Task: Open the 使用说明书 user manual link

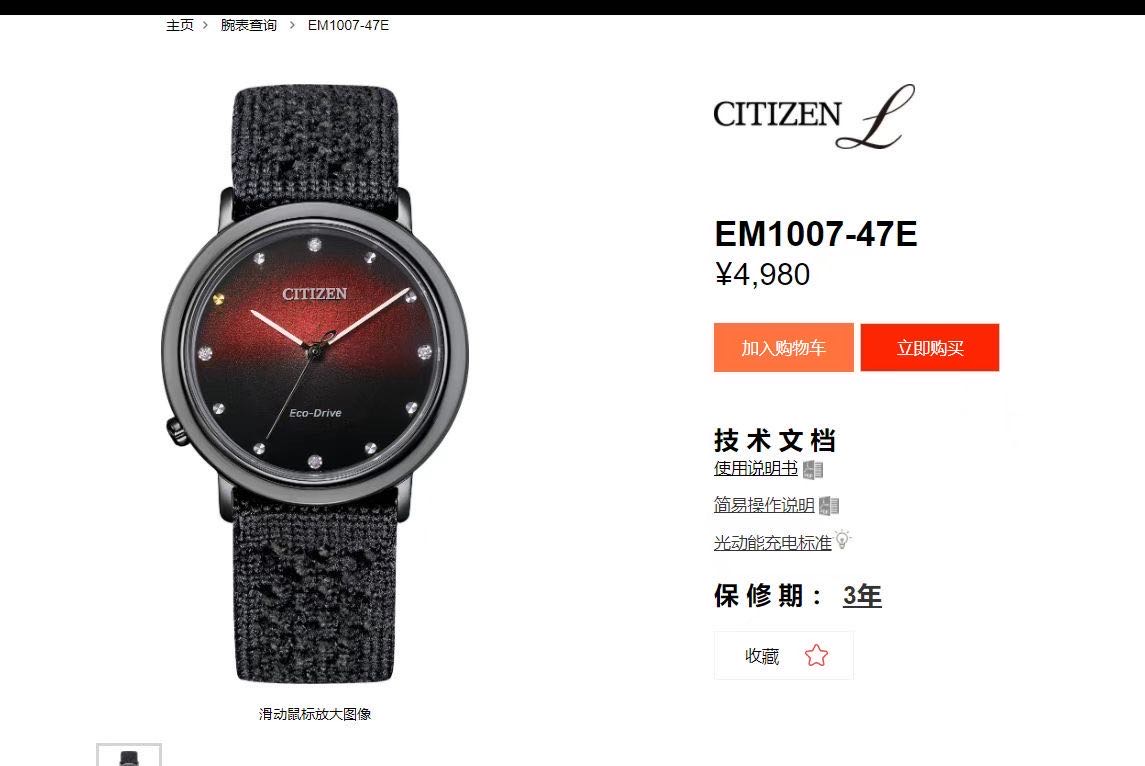Action: tap(756, 469)
